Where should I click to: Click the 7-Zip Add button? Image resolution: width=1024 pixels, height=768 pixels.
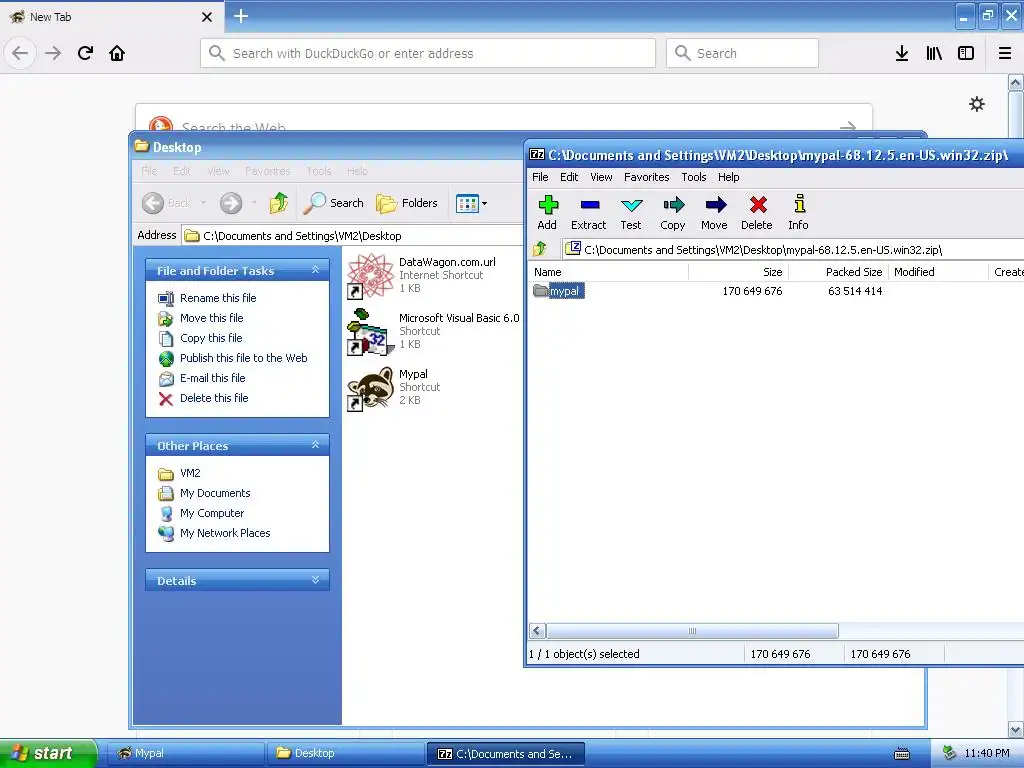tap(547, 213)
